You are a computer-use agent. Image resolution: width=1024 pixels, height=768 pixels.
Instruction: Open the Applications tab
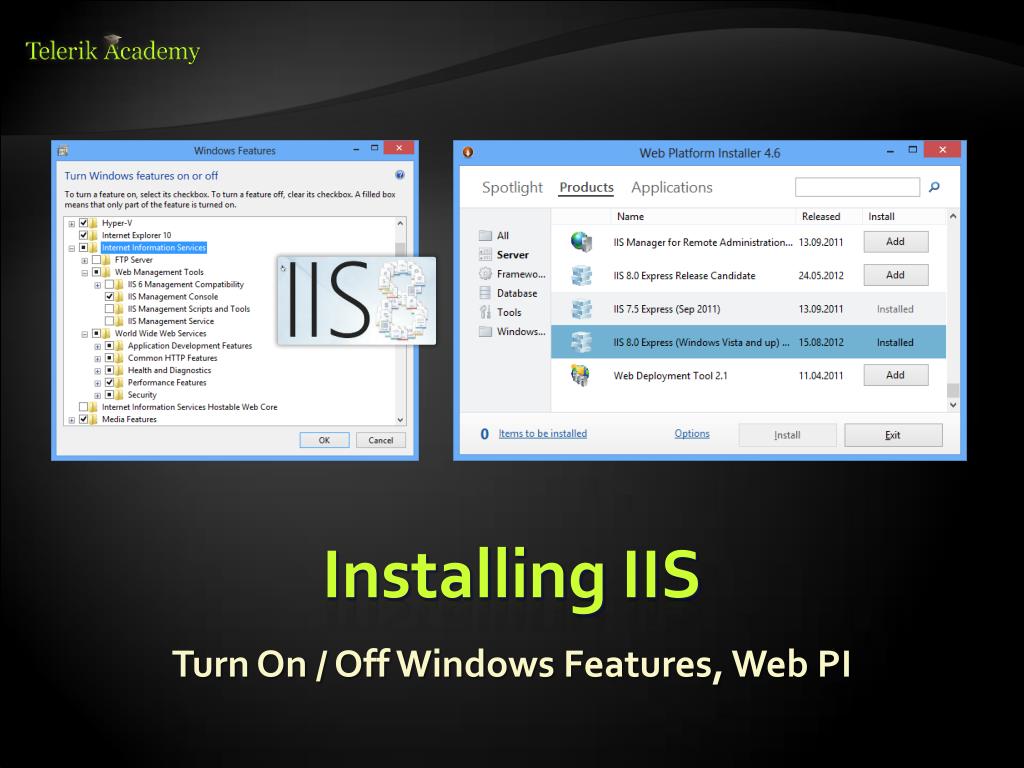pos(671,187)
